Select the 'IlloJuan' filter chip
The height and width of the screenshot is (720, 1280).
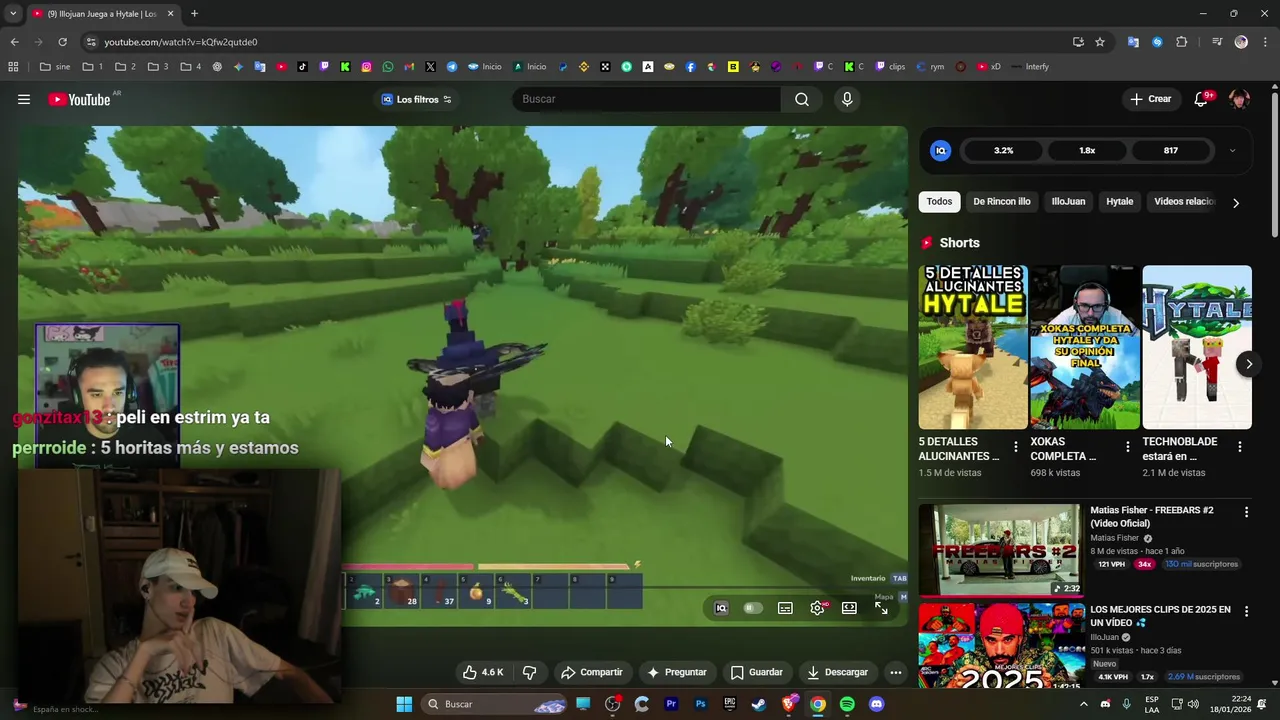[1068, 202]
